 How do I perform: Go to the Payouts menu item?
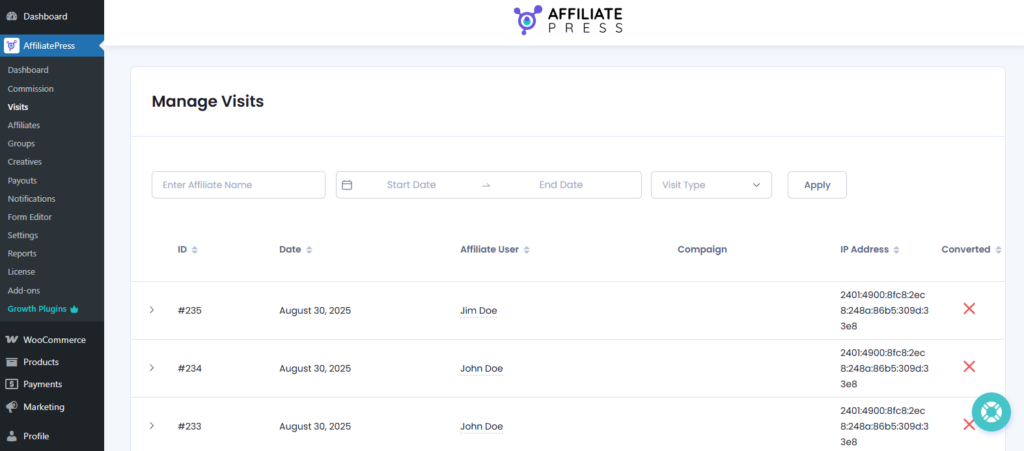coord(24,181)
